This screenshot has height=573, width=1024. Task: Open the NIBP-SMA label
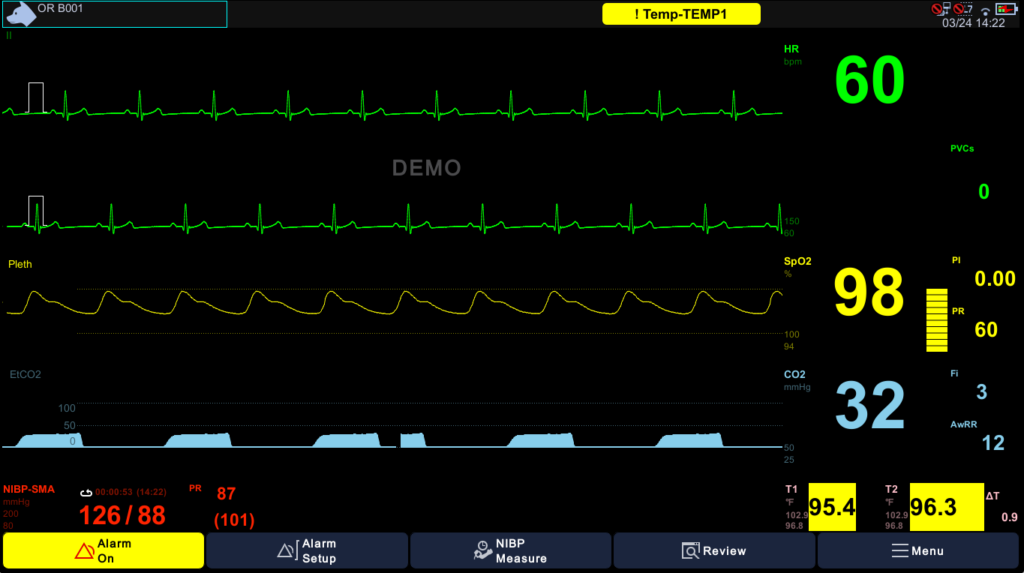click(x=29, y=489)
